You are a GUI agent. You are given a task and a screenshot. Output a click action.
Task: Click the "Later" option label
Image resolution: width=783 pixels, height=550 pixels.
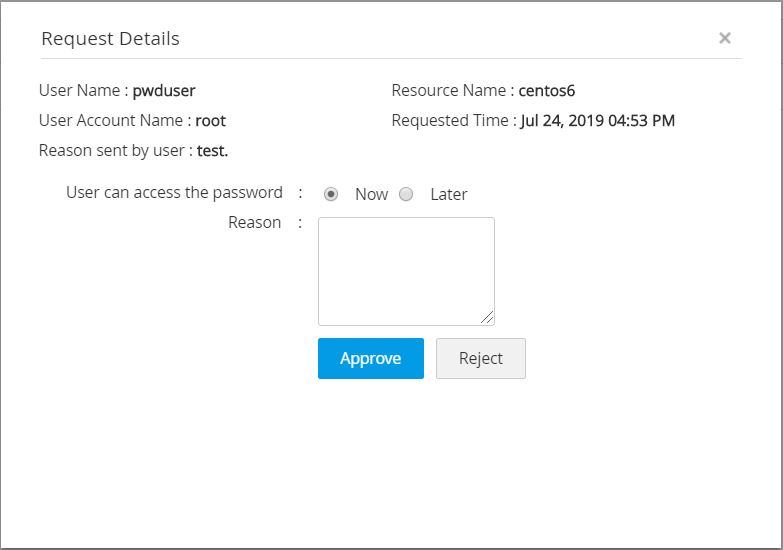click(x=448, y=194)
